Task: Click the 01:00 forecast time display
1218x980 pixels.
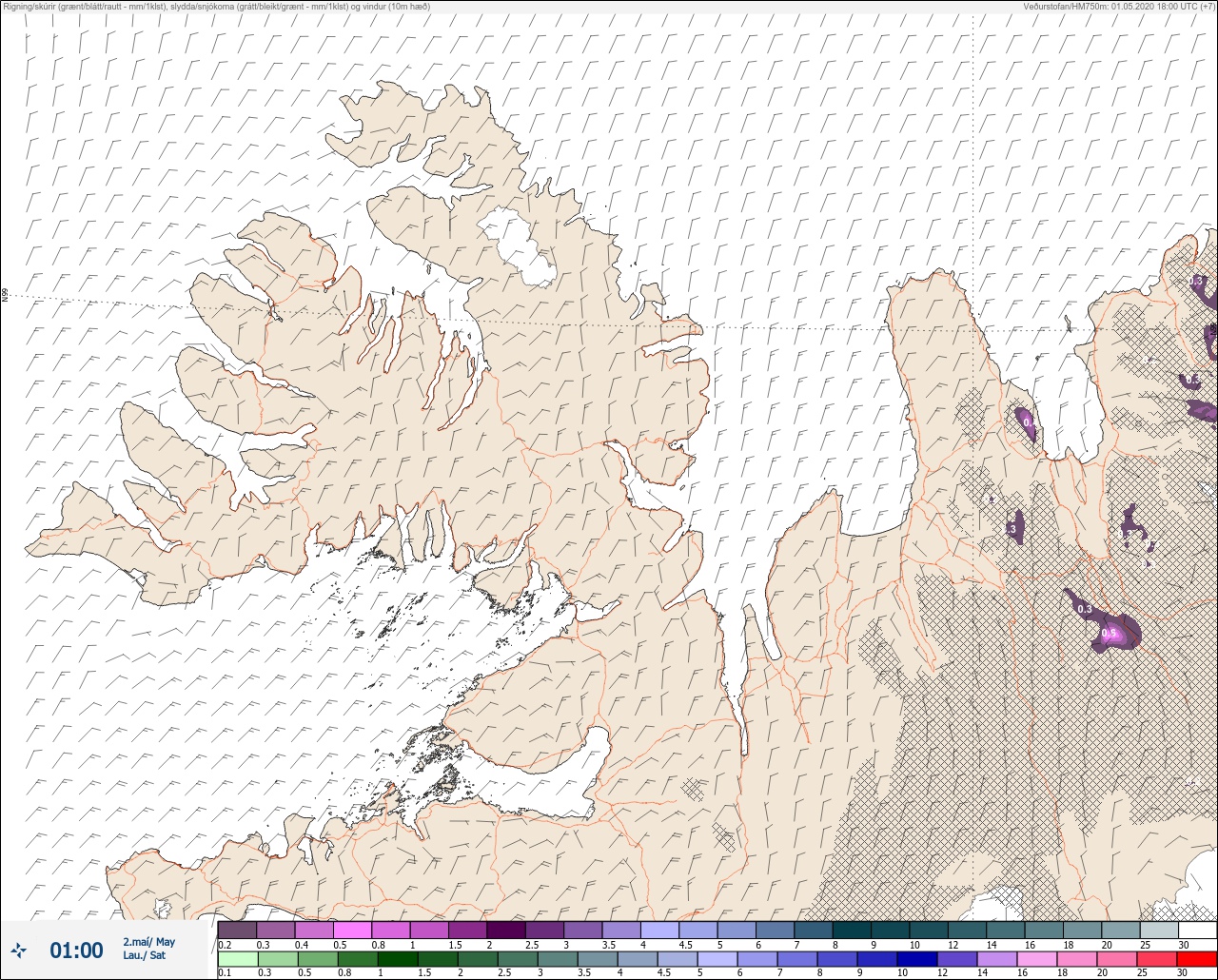Action: click(x=76, y=950)
